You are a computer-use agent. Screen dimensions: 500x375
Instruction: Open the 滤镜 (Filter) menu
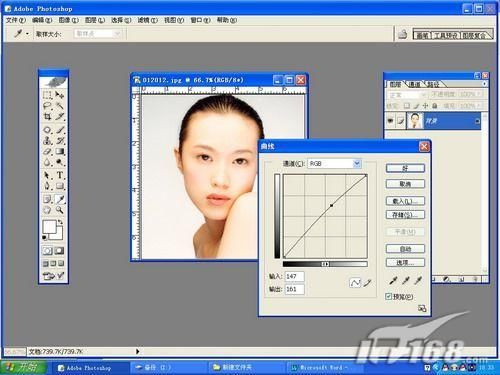click(x=147, y=20)
